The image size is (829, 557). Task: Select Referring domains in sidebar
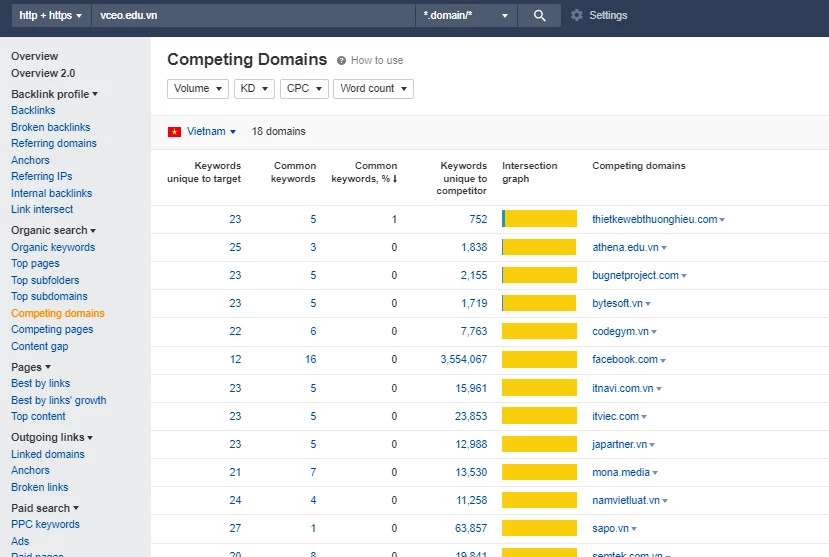53,143
